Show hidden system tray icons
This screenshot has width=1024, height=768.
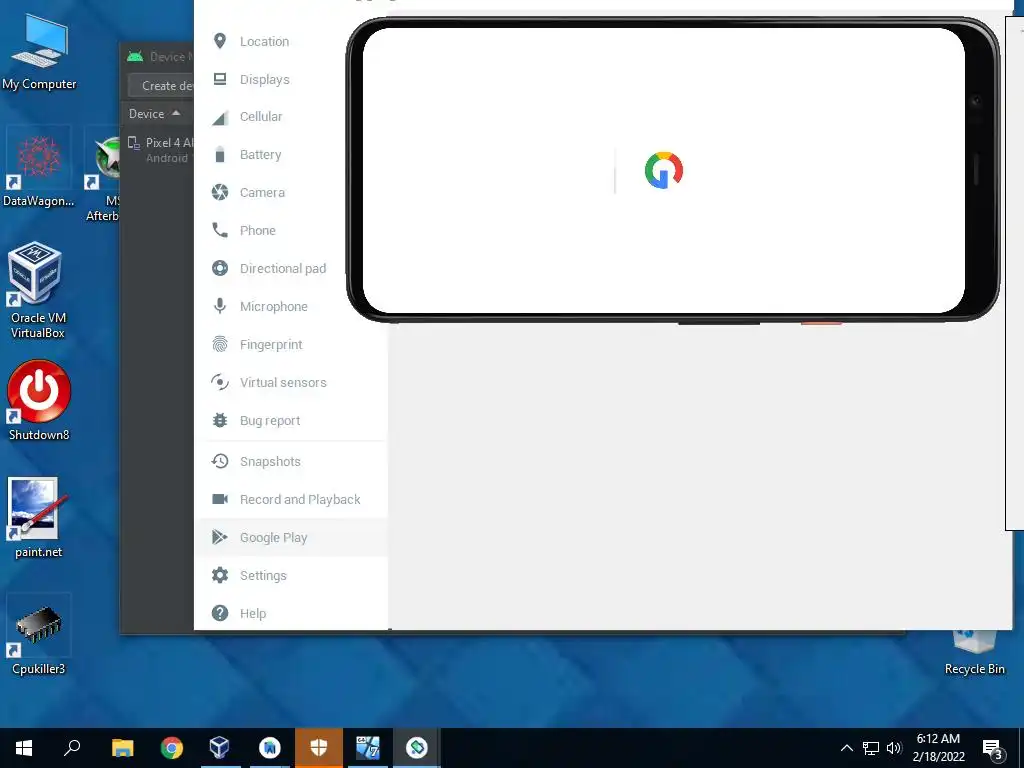tap(846, 748)
